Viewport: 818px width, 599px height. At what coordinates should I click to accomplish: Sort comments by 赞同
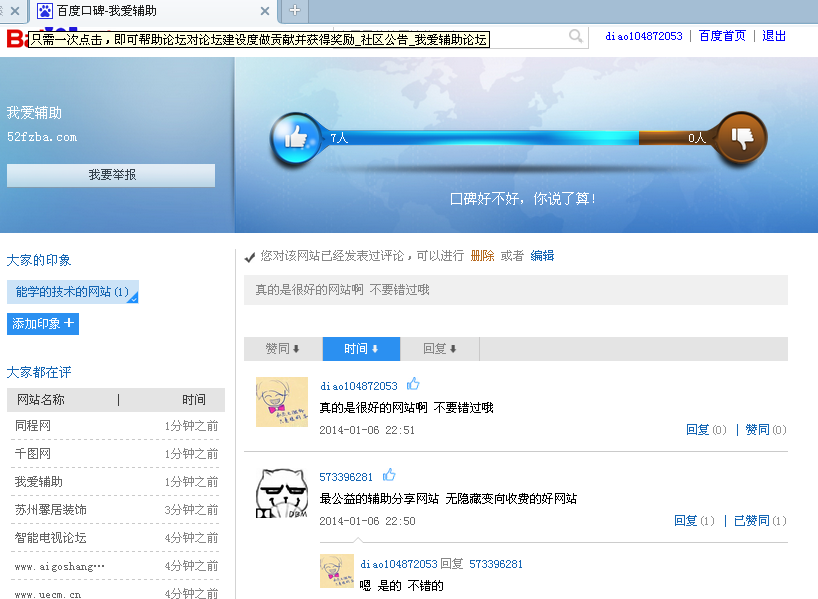pos(283,349)
